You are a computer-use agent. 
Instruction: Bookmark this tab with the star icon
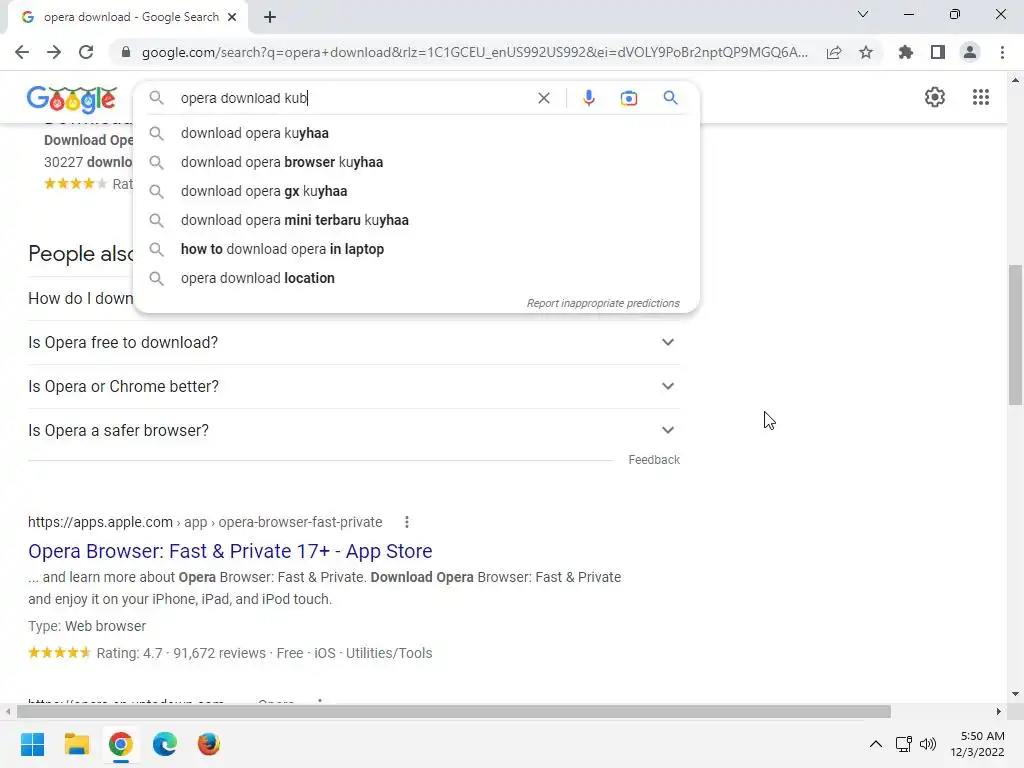click(x=866, y=52)
